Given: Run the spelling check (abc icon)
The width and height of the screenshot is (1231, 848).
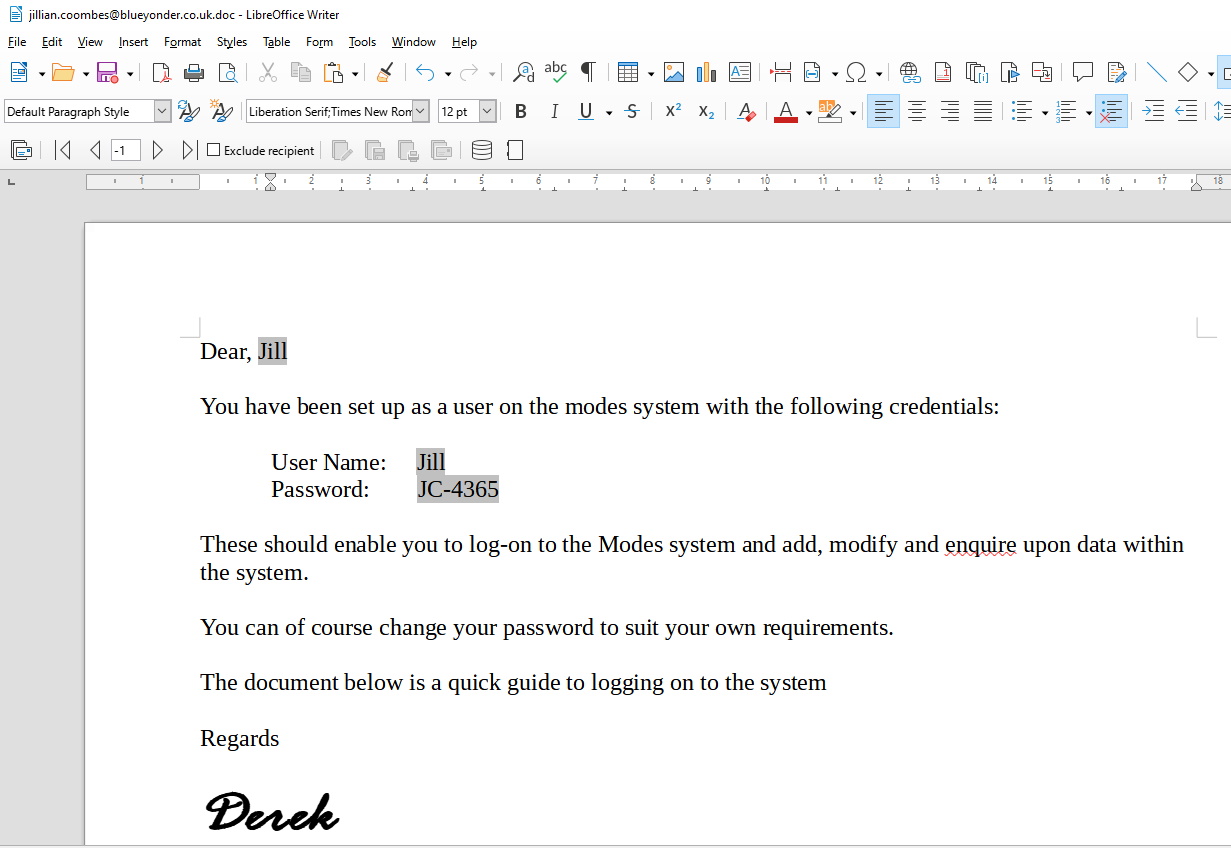Looking at the screenshot, I should [x=556, y=73].
